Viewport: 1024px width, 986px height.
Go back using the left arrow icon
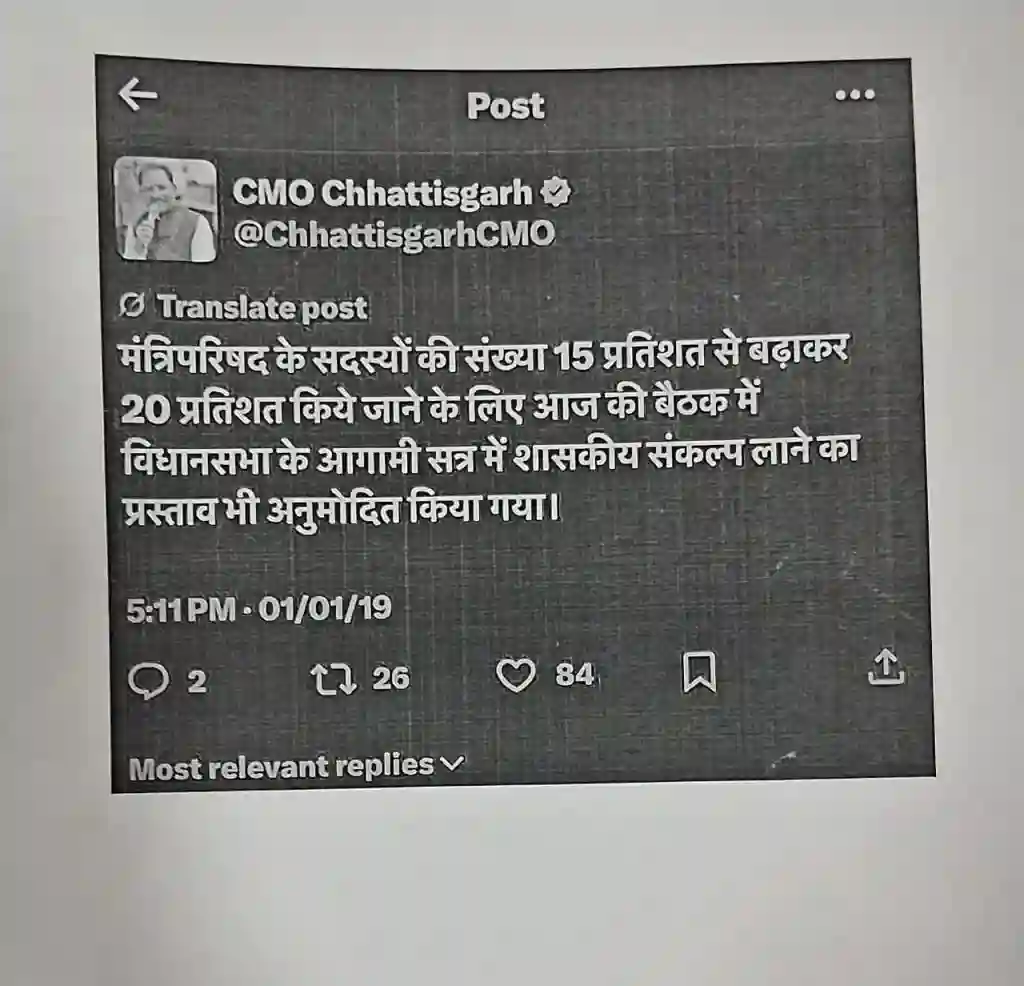tap(138, 95)
